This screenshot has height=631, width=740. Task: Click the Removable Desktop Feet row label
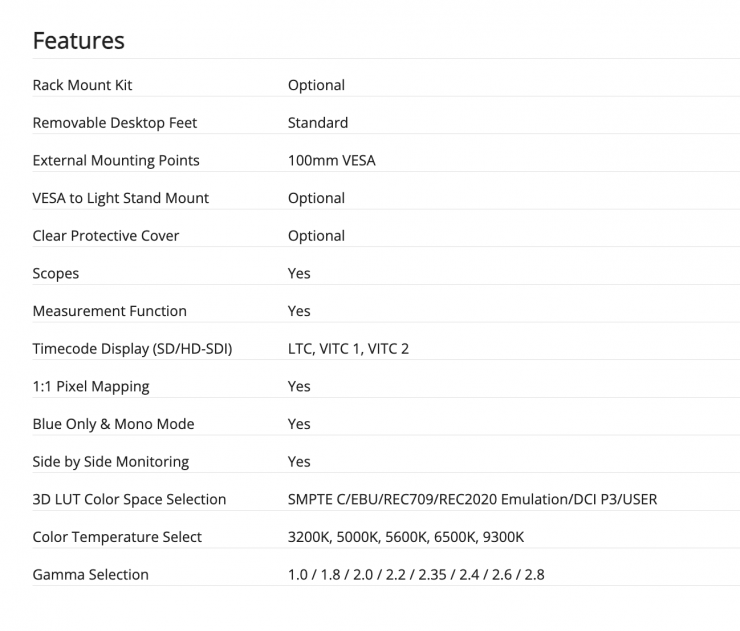point(115,123)
